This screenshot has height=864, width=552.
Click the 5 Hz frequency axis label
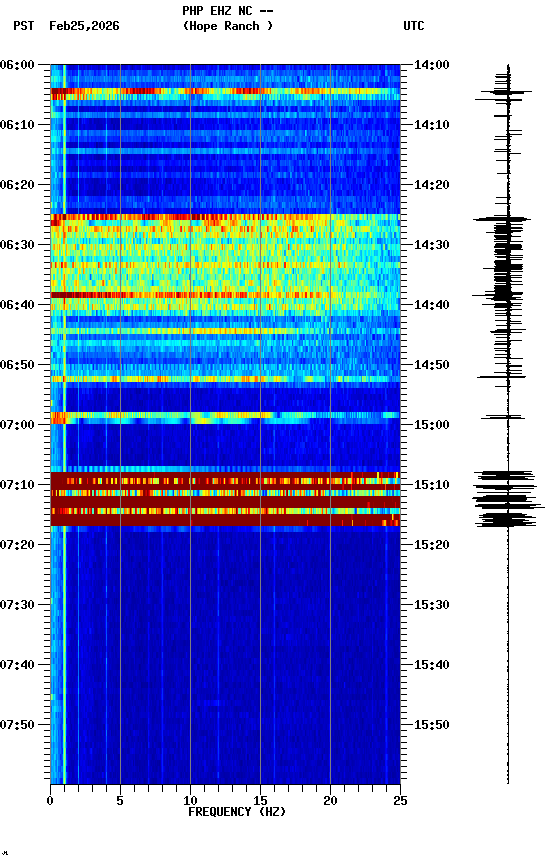[x=120, y=801]
